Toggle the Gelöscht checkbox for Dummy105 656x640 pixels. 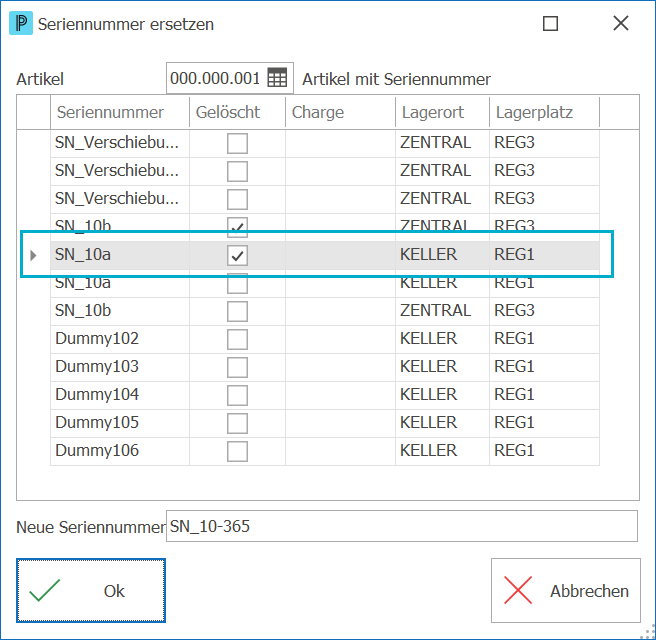237,423
